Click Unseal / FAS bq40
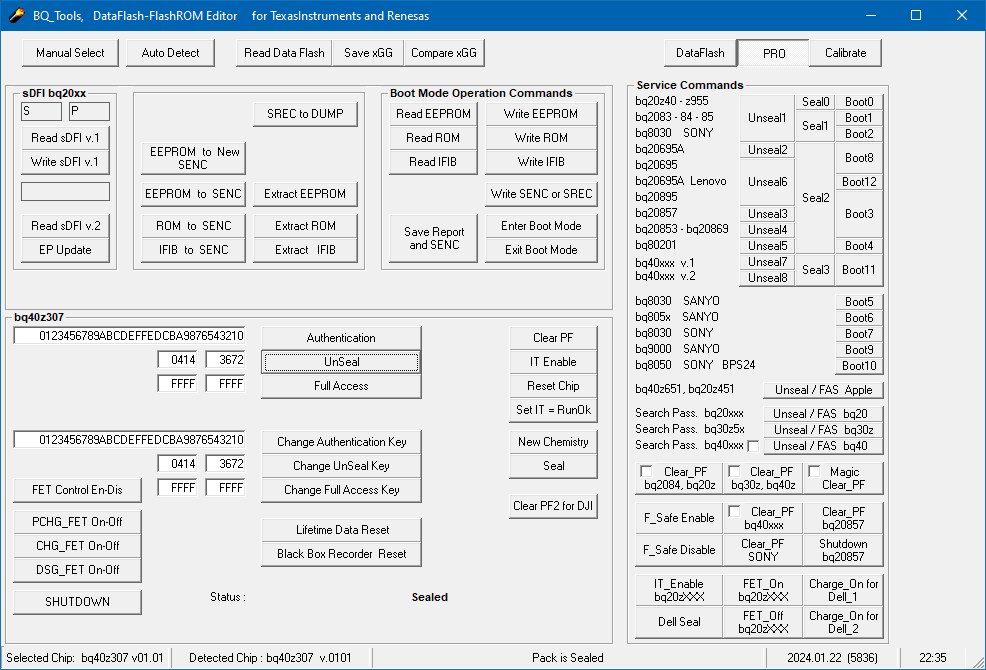Viewport: 986px width, 670px height. click(823, 446)
